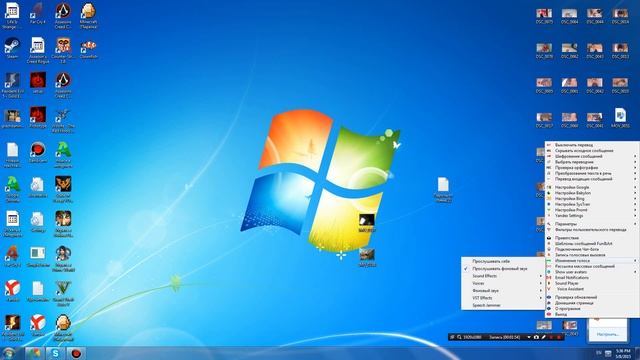This screenshot has width=640, height=360.
Task: Choose Sound Player menu item
Action: coord(592,283)
